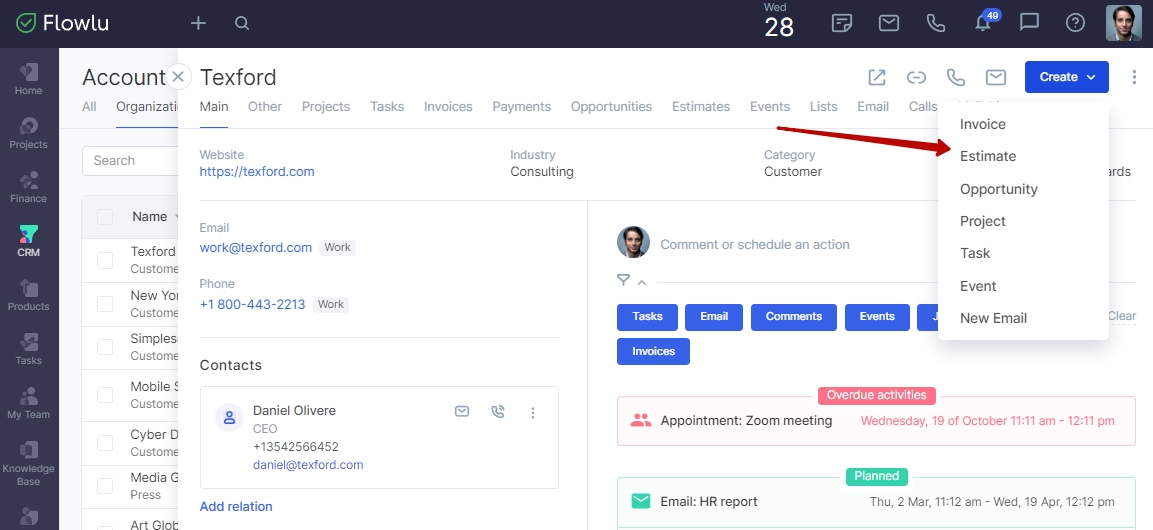
Task: Clear the activity filters
Action: coord(1121,316)
